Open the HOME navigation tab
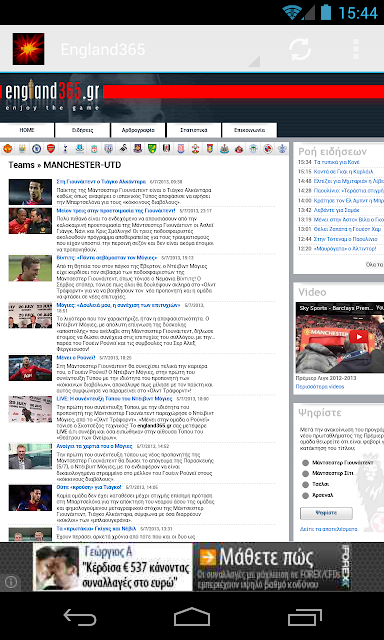Viewport: 384px width, 640px height. point(27,130)
